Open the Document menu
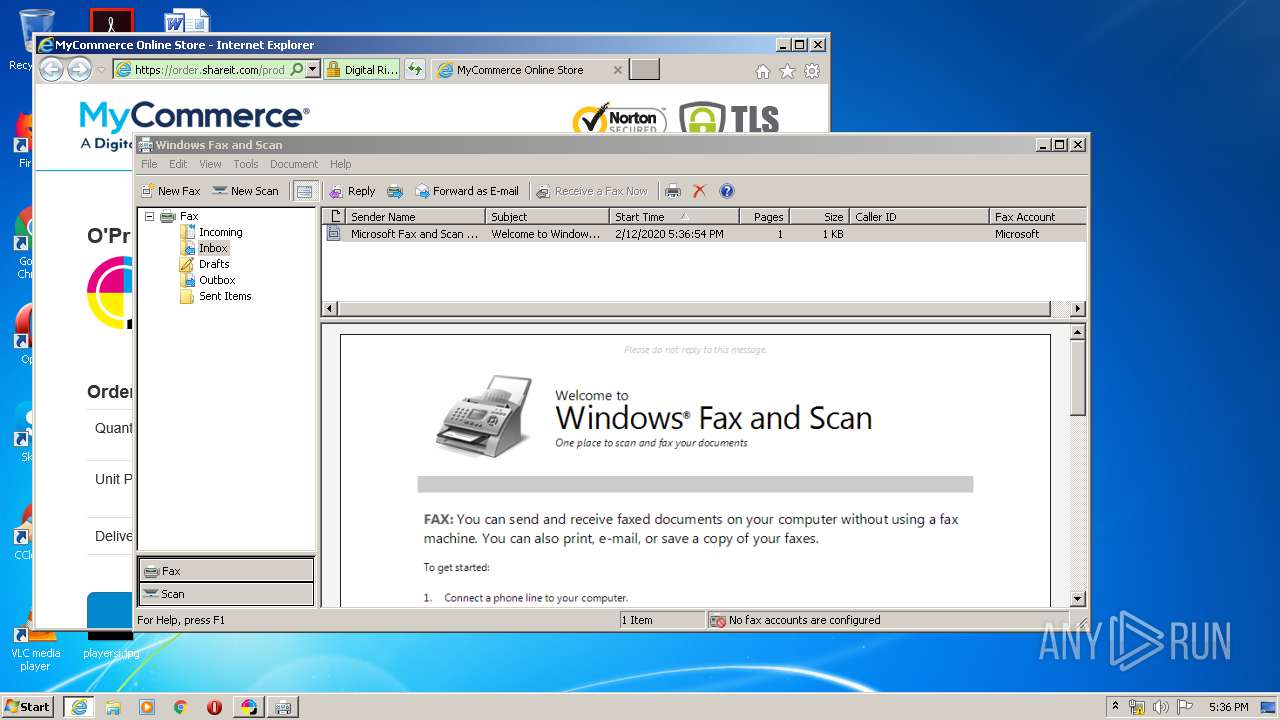The width and height of the screenshot is (1280, 720). pyautogui.click(x=294, y=164)
